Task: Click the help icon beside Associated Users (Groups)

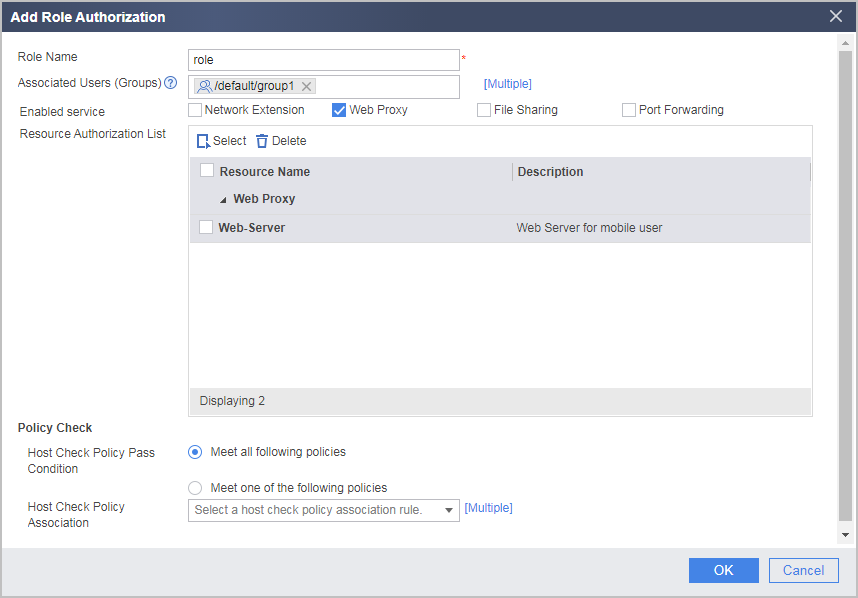Action: (171, 83)
